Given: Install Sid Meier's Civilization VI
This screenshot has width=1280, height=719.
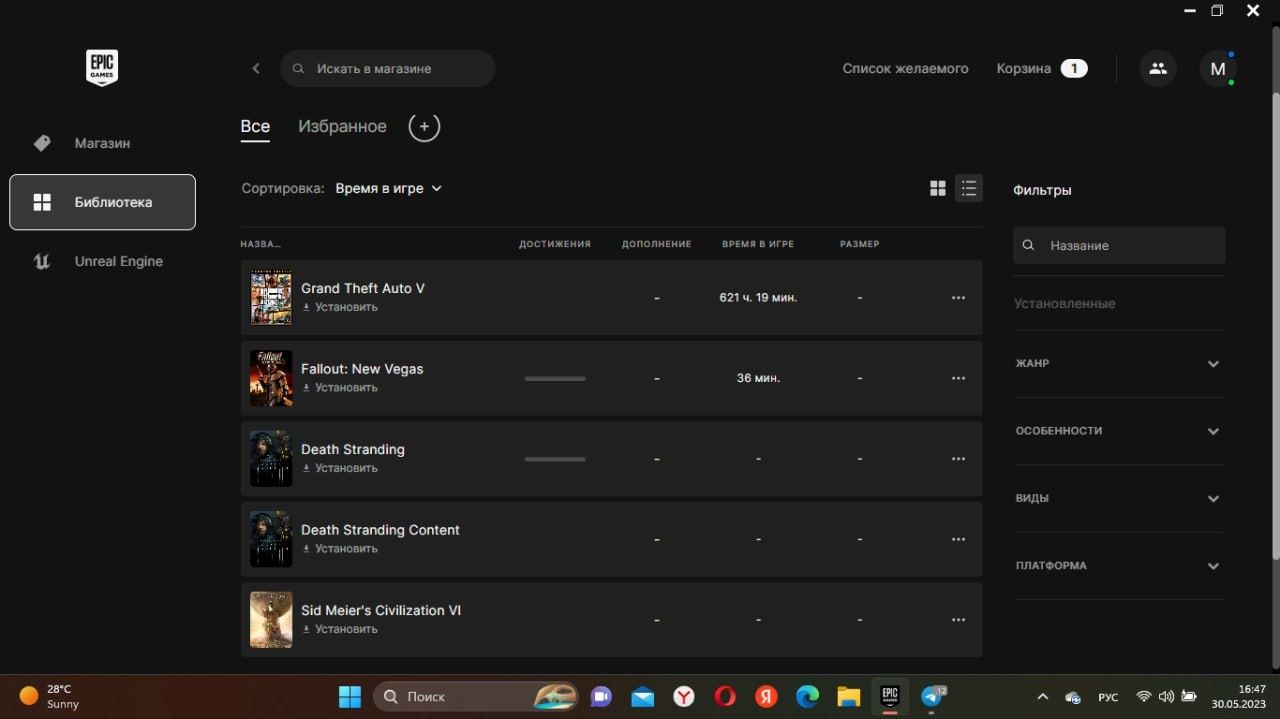Looking at the screenshot, I should 340,629.
